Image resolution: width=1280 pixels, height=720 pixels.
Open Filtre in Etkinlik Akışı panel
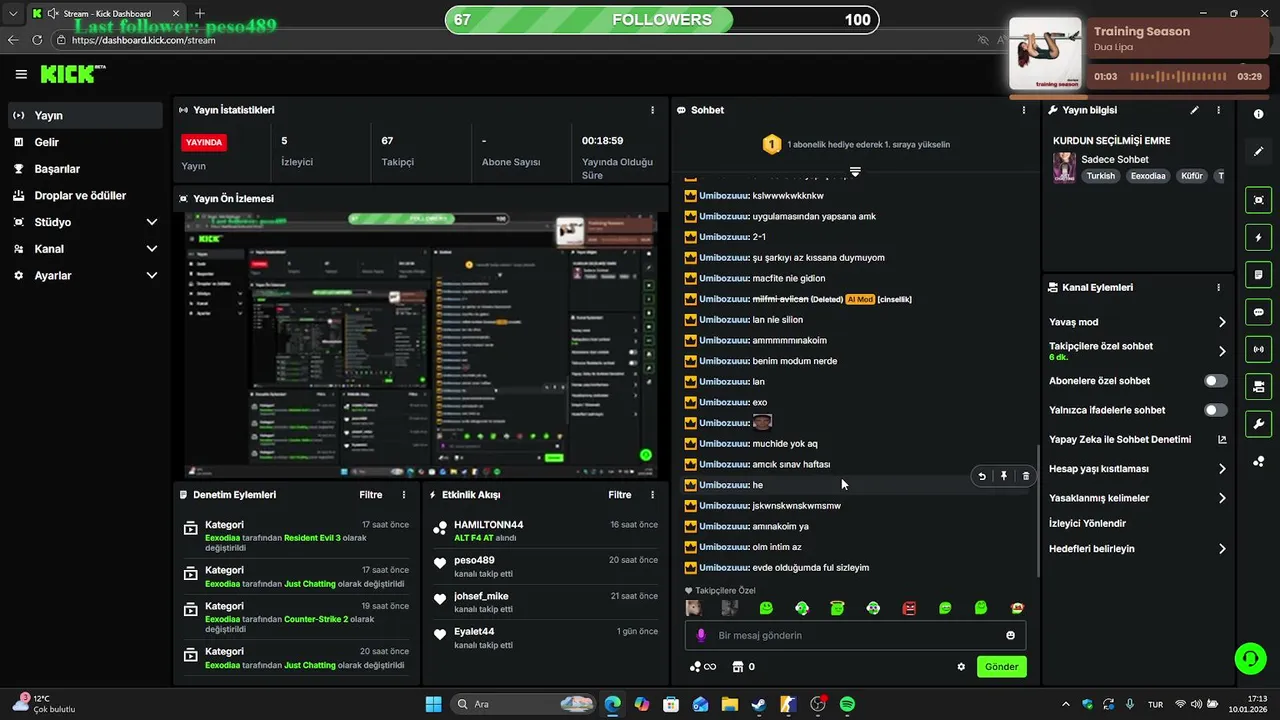[620, 495]
